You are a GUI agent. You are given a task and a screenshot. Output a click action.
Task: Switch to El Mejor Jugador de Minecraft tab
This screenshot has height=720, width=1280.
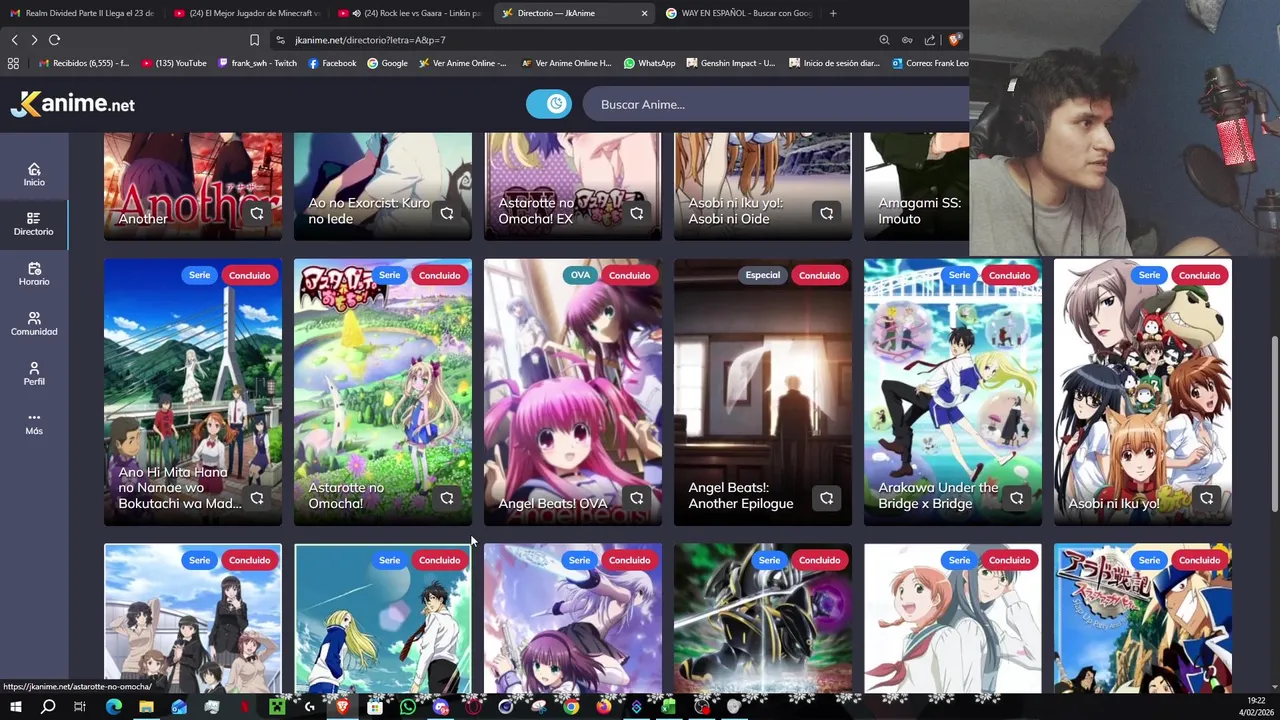tap(246, 13)
